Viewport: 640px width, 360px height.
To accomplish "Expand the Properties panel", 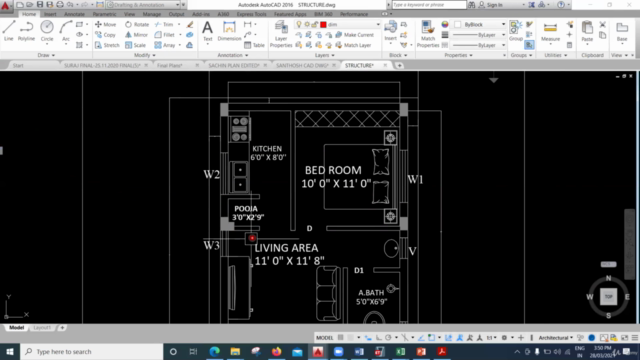I will pos(458,55).
